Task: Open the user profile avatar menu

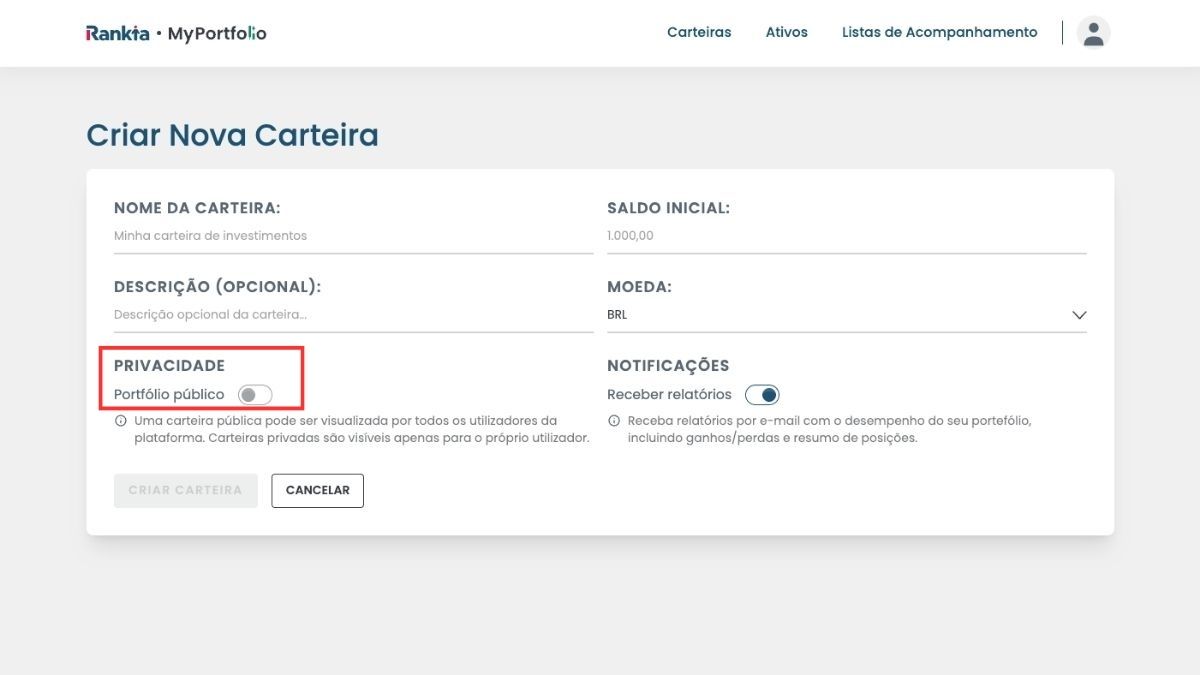Action: [1093, 32]
